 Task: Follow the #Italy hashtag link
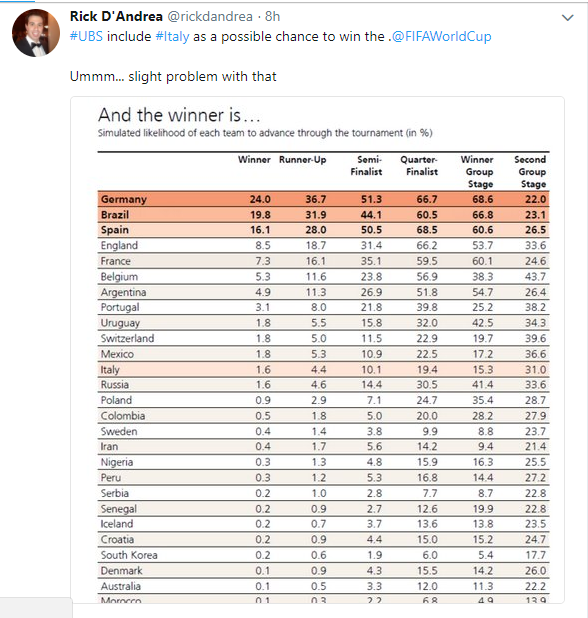(x=173, y=36)
